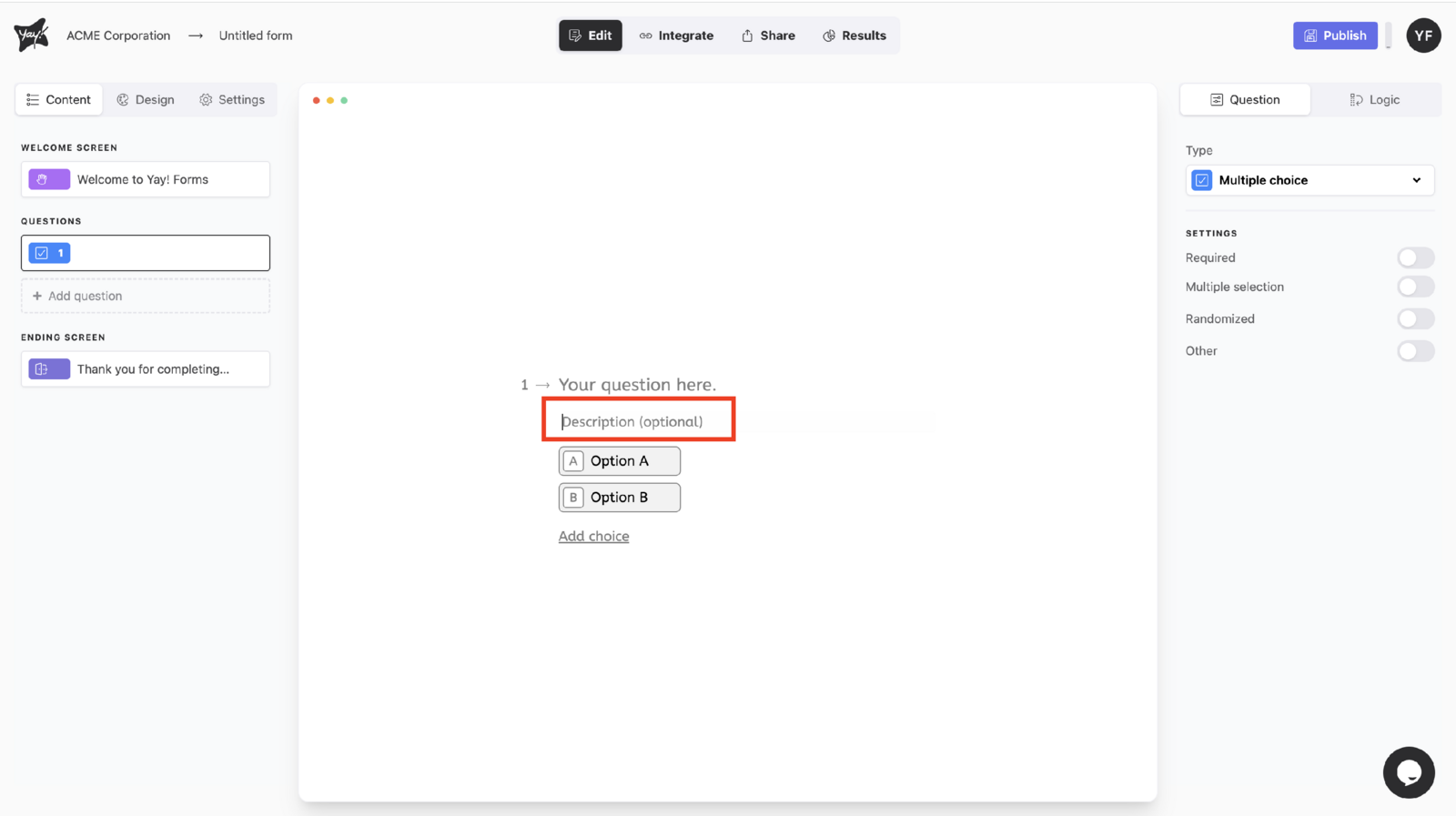Enable the Required toggle
Image resolution: width=1456 pixels, height=816 pixels.
point(1415,258)
